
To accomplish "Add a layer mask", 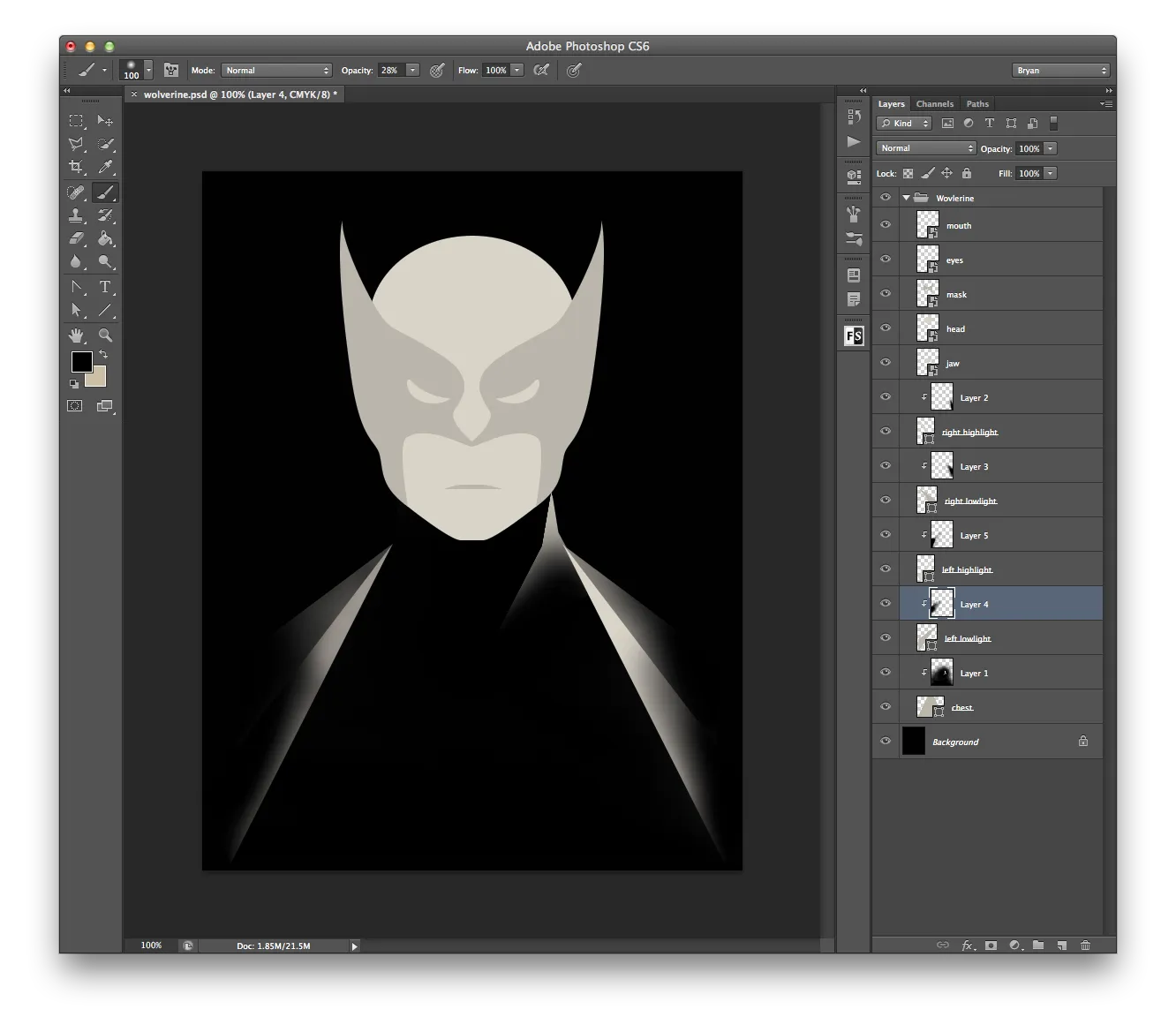I will [991, 945].
